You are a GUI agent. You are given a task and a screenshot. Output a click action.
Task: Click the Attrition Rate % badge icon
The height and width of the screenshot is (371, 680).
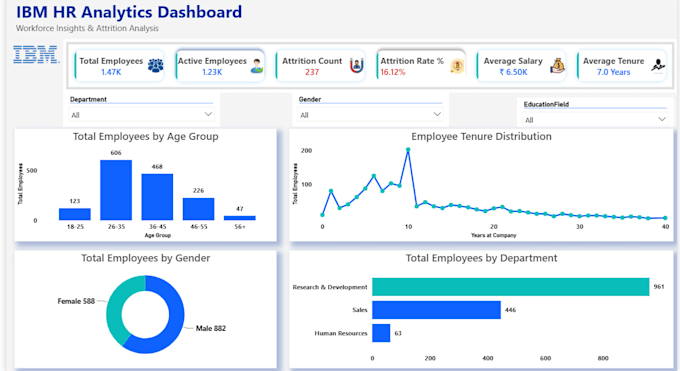pyautogui.click(x=457, y=66)
